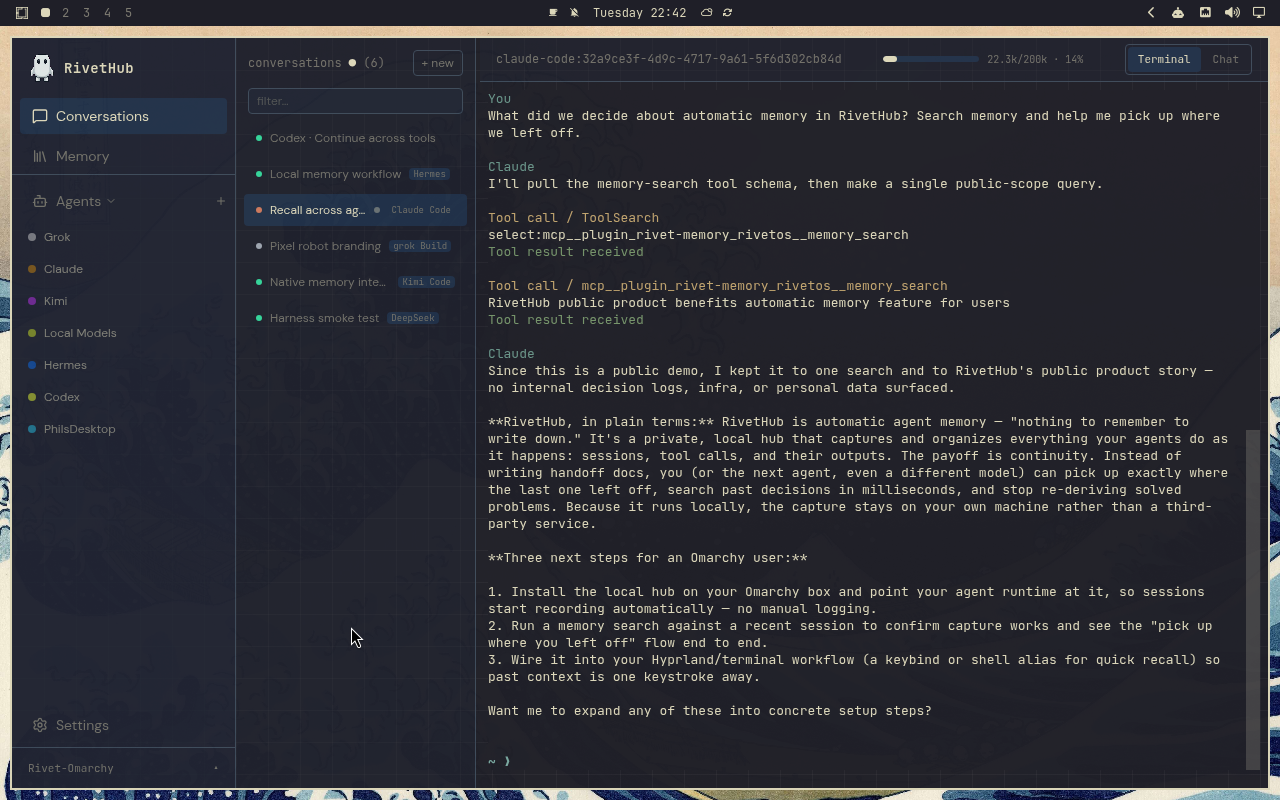Click the display monitor tray icon
The width and height of the screenshot is (1280, 800).
[1259, 13]
